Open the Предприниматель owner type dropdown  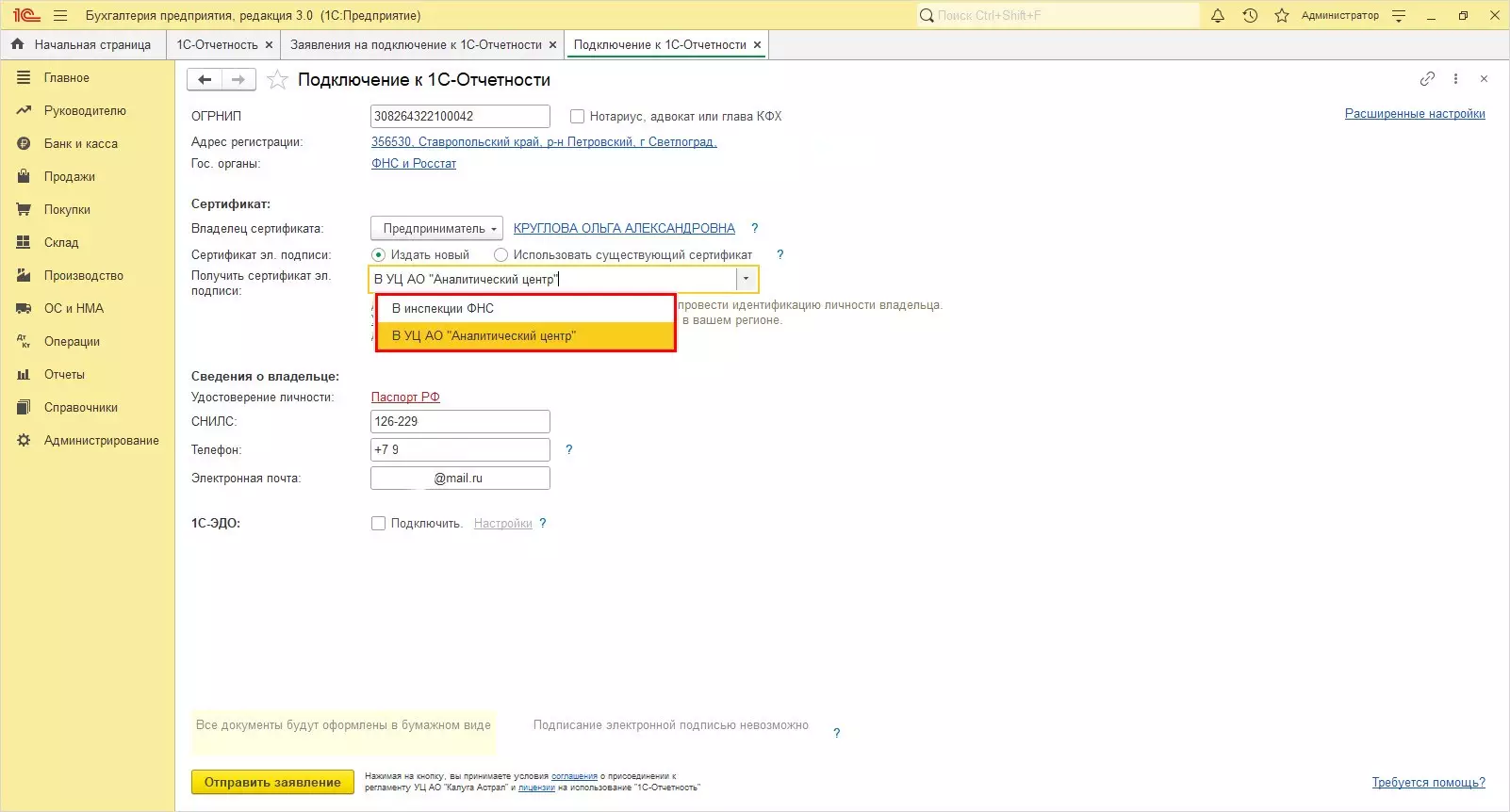(x=436, y=228)
